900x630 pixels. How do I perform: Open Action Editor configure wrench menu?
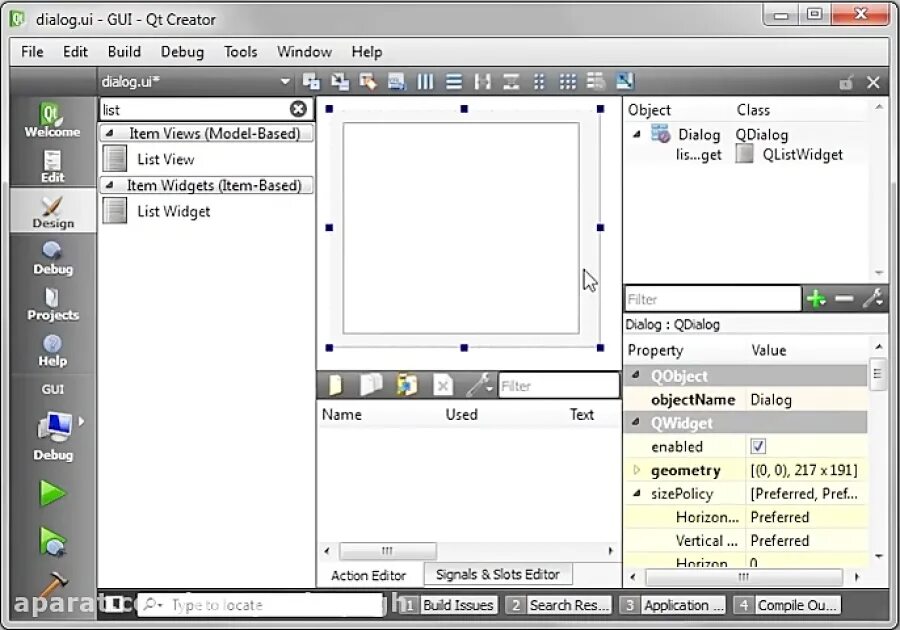click(x=480, y=385)
